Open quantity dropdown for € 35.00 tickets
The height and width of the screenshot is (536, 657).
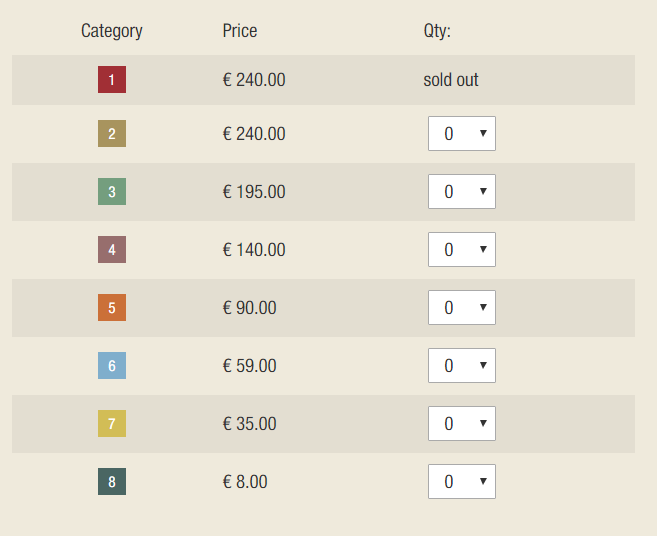coord(462,423)
